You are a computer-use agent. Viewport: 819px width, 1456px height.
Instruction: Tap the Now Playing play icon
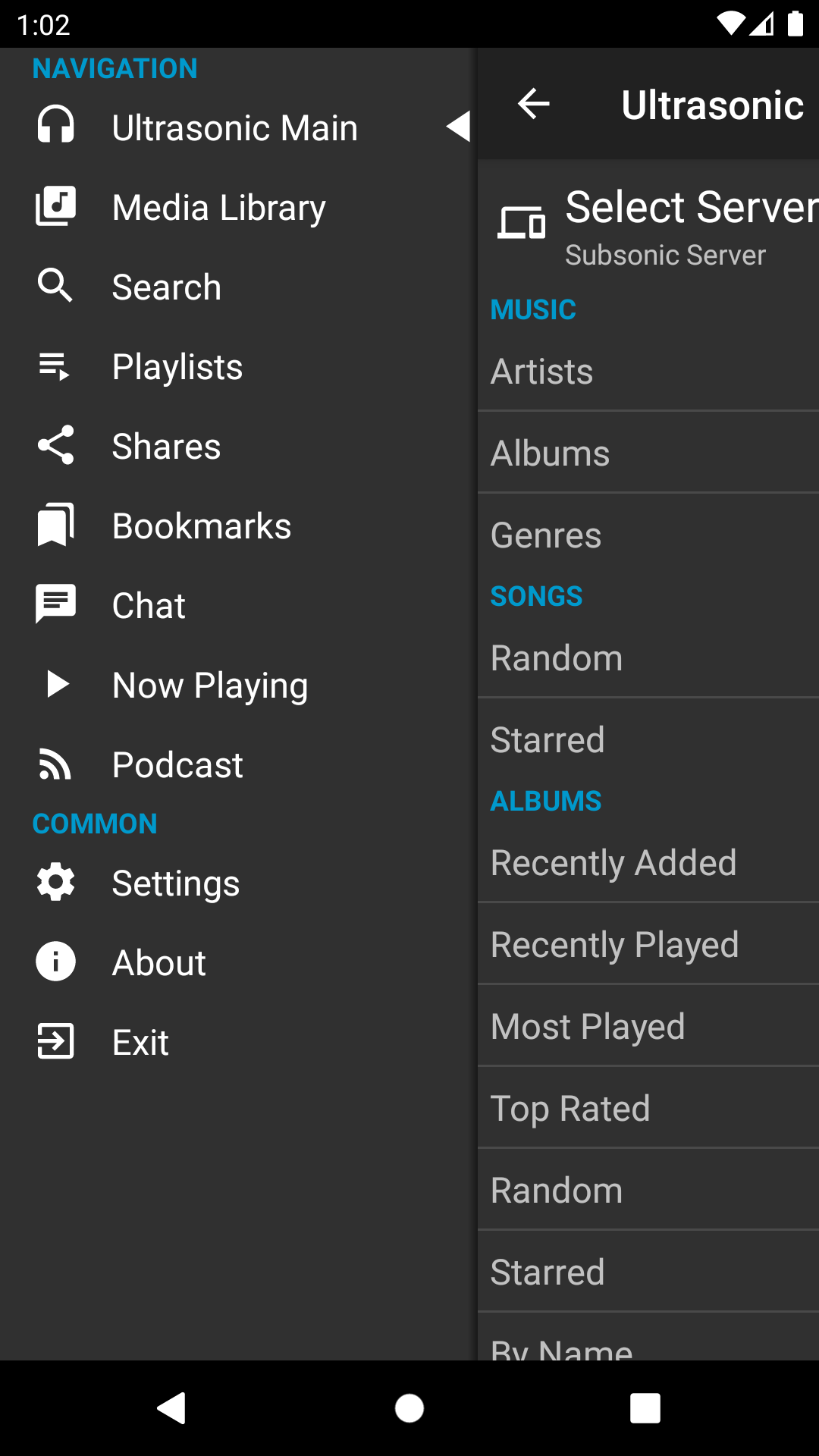pyautogui.click(x=55, y=684)
